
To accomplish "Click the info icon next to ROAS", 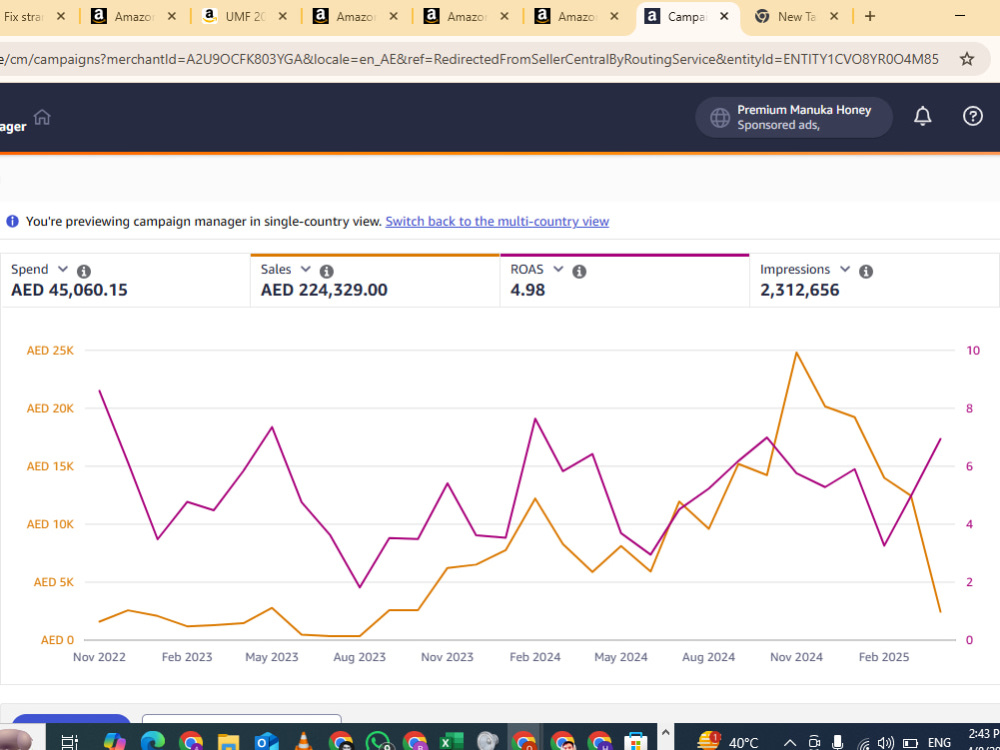I will click(579, 271).
